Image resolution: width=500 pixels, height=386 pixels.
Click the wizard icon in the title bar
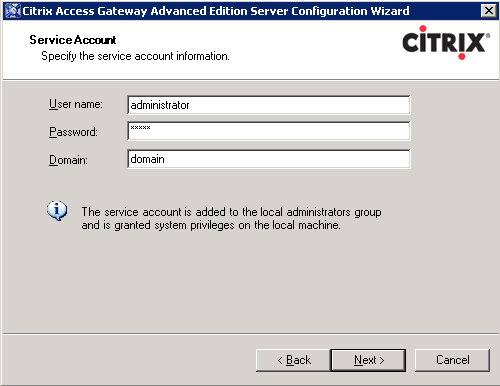13,11
